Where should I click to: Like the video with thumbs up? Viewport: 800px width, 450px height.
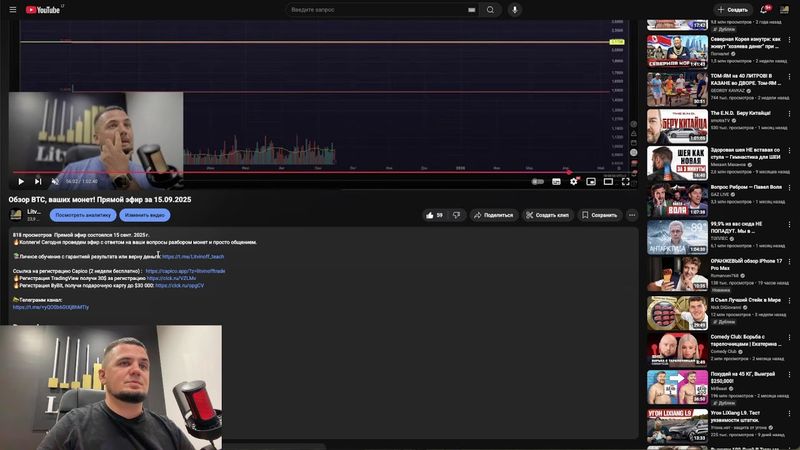433,215
